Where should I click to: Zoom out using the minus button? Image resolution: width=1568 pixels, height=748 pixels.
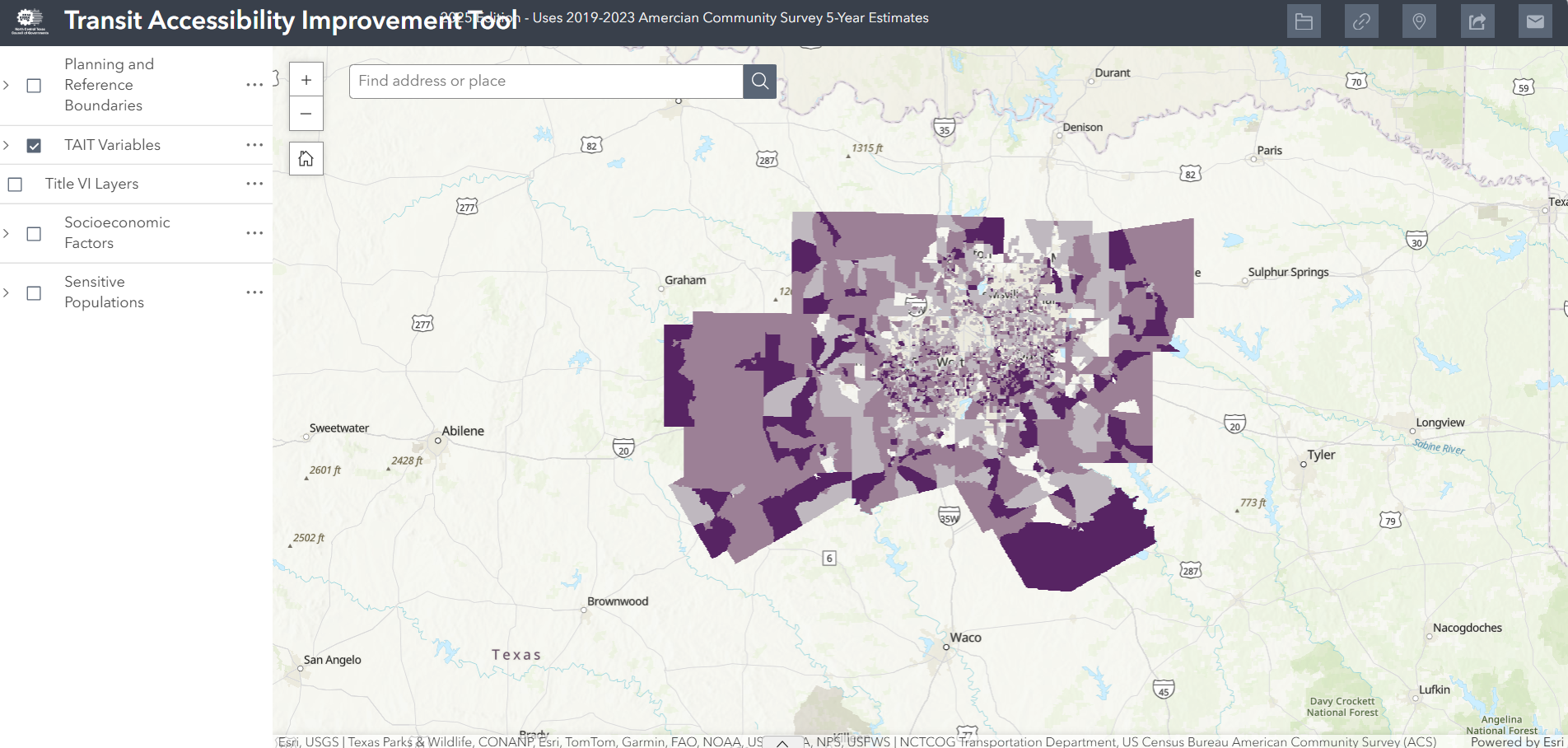306,114
